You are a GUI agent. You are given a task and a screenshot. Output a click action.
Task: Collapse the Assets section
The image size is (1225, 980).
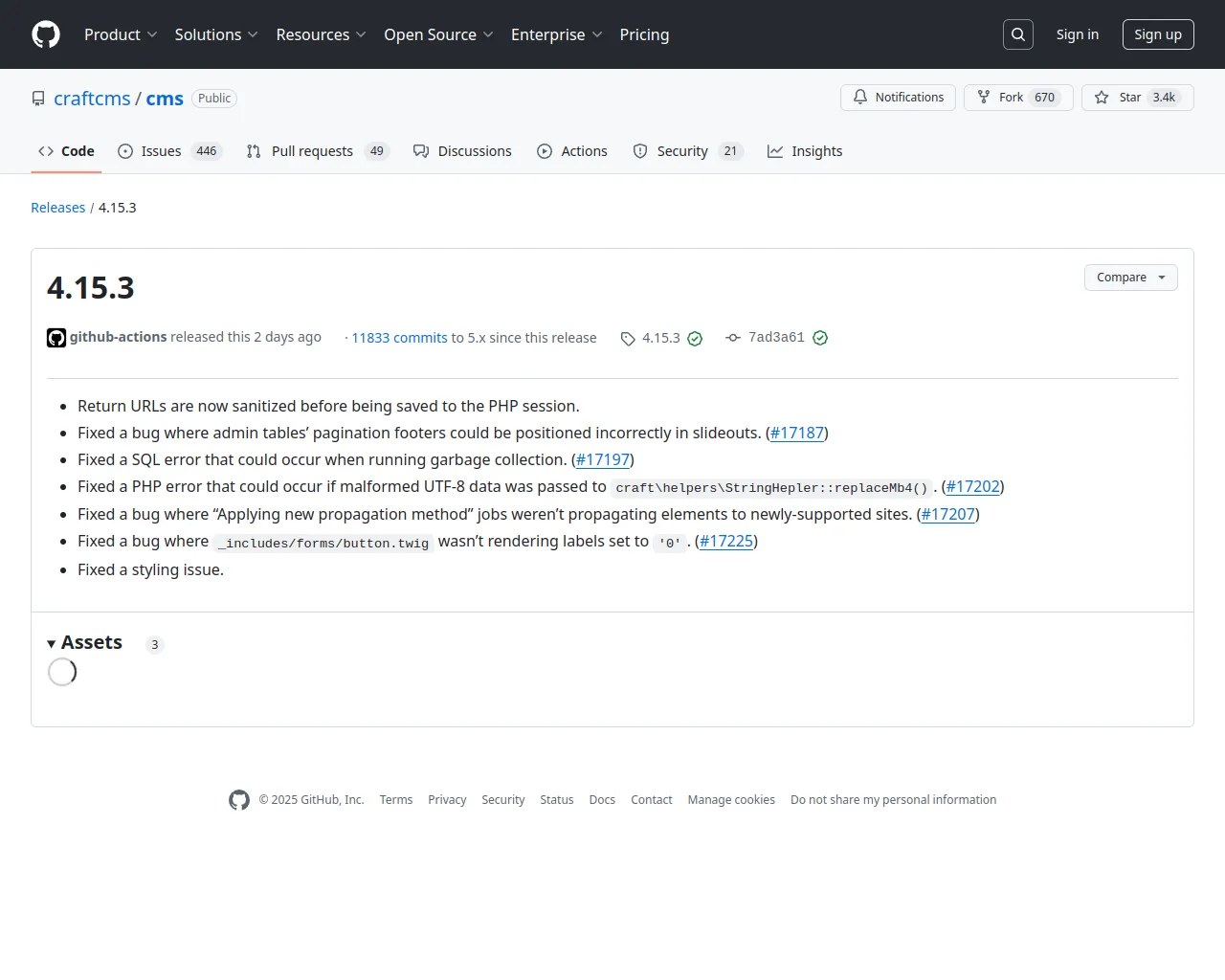85,643
